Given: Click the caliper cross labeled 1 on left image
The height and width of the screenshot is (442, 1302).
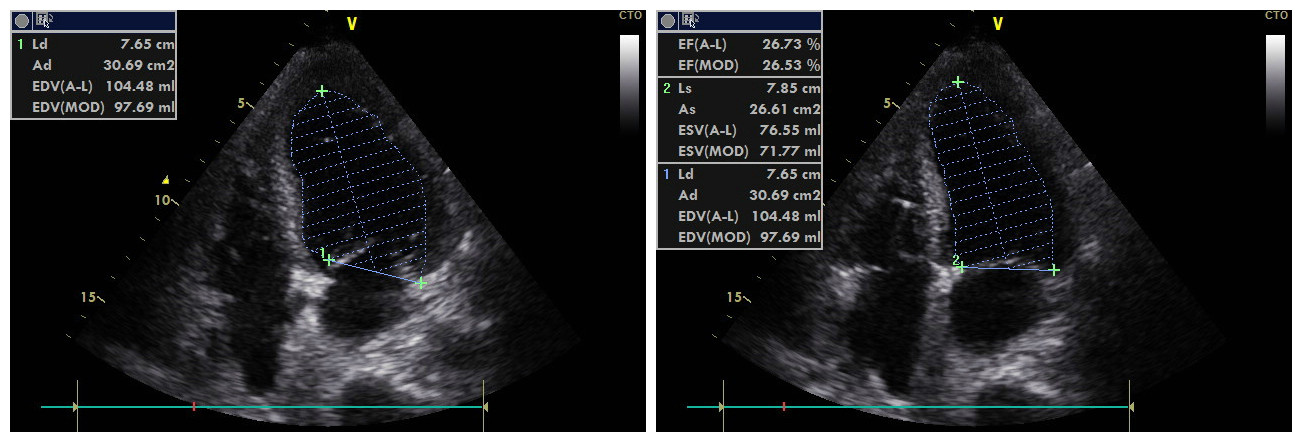Looking at the screenshot, I should 329,260.
